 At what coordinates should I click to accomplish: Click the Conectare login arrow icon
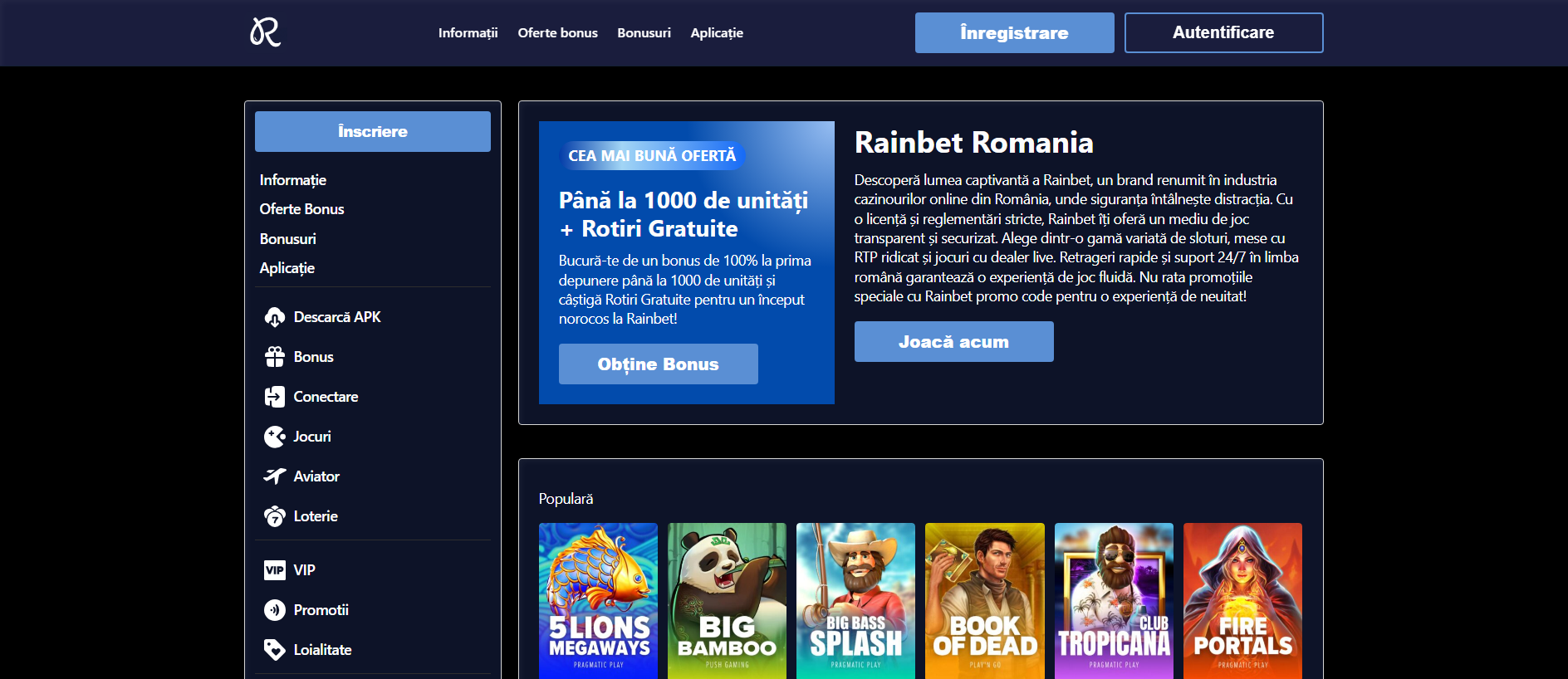click(275, 397)
